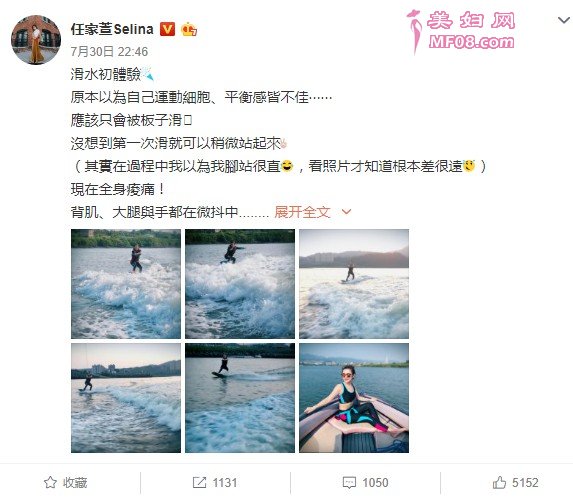Open the bottom left skyline wakeboard photo
This screenshot has width=573, height=498.
point(126,398)
